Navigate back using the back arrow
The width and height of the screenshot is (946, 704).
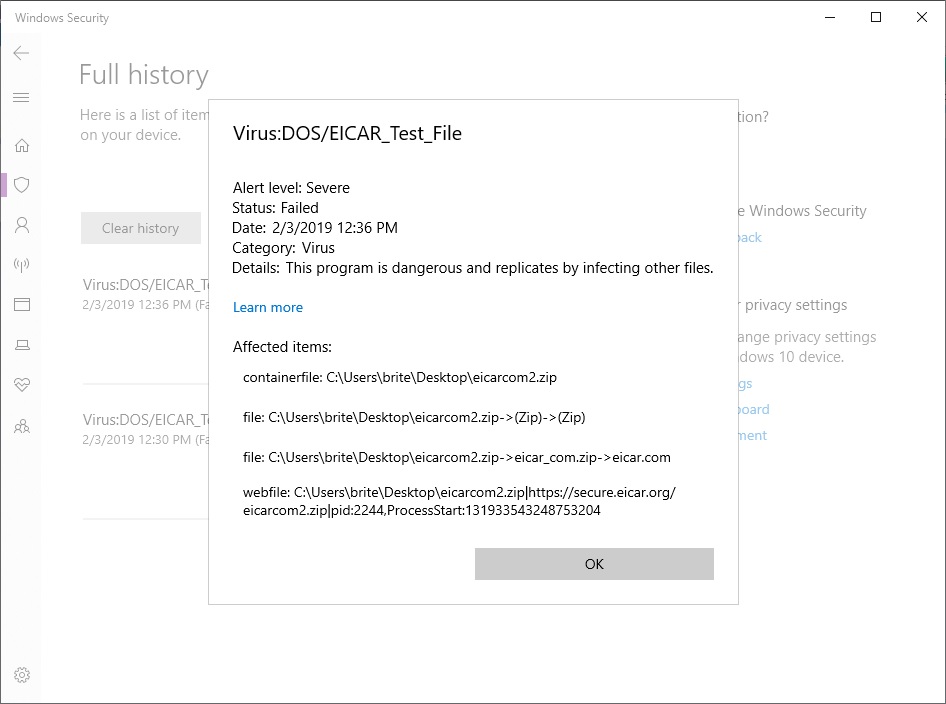21,53
